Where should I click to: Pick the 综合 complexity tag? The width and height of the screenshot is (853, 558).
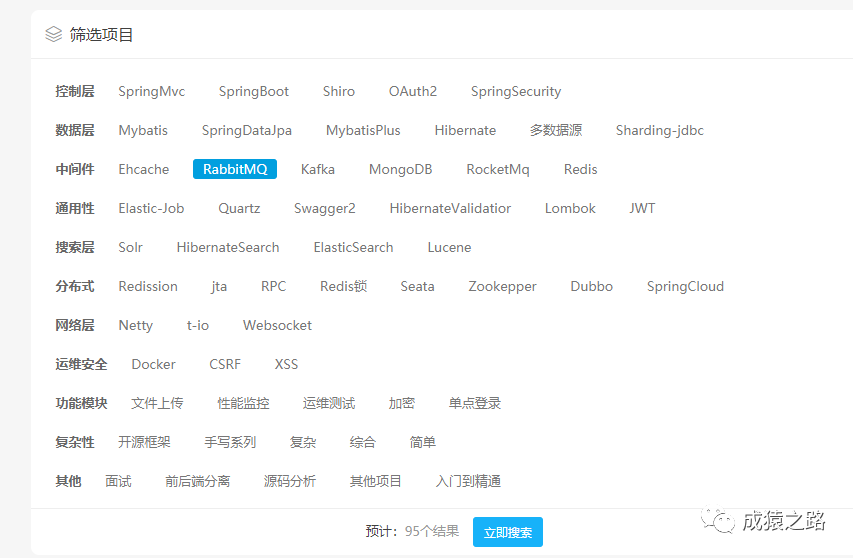(x=363, y=442)
